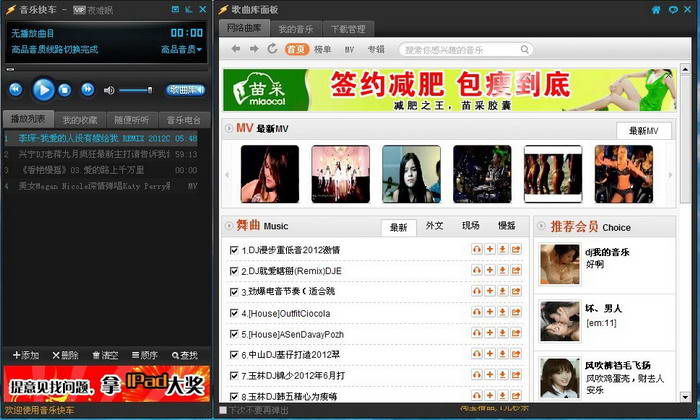Click 查找 to search the playlist
The width and height of the screenshot is (700, 420).
[x=184, y=355]
